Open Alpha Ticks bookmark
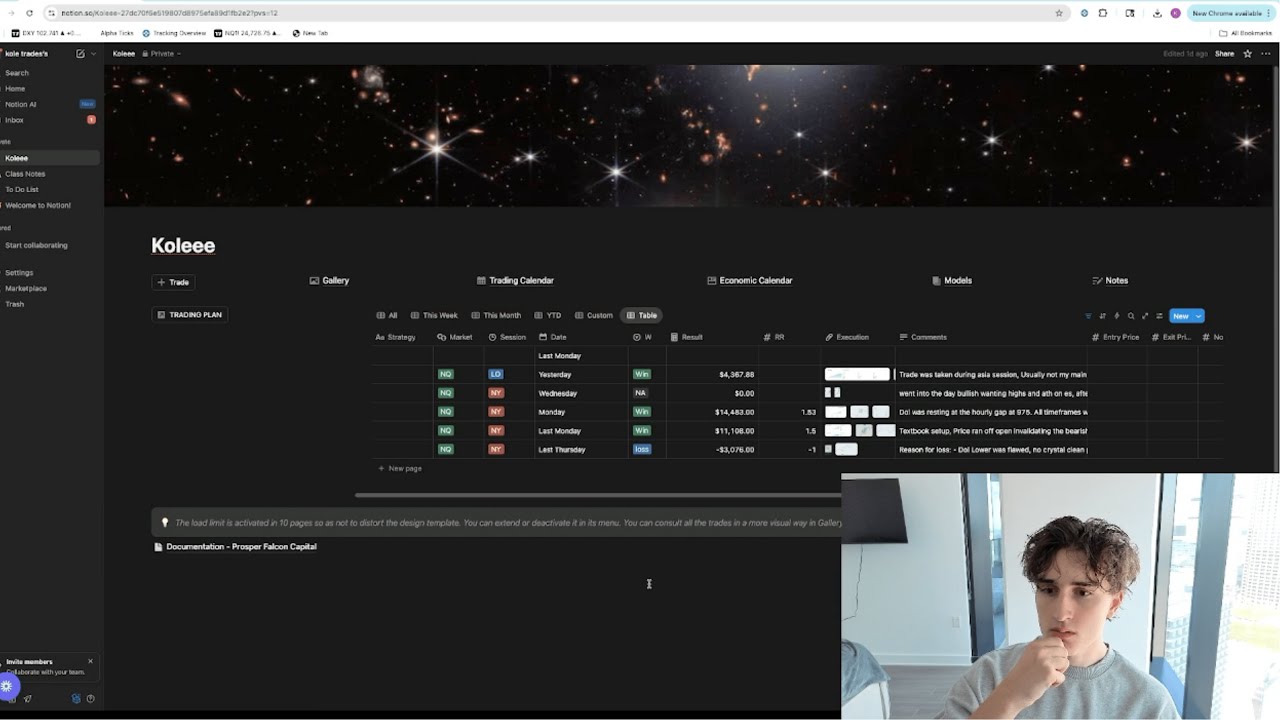 pos(117,33)
